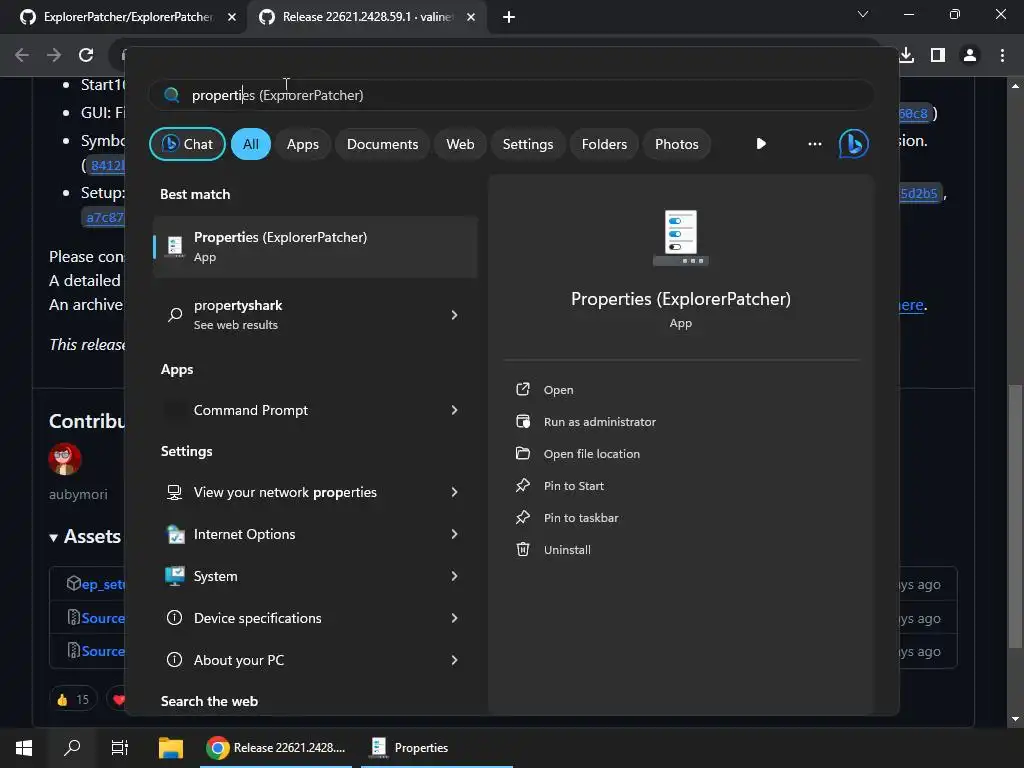The height and width of the screenshot is (768, 1024).
Task: Open Task View on the taskbar
Action: [x=120, y=748]
